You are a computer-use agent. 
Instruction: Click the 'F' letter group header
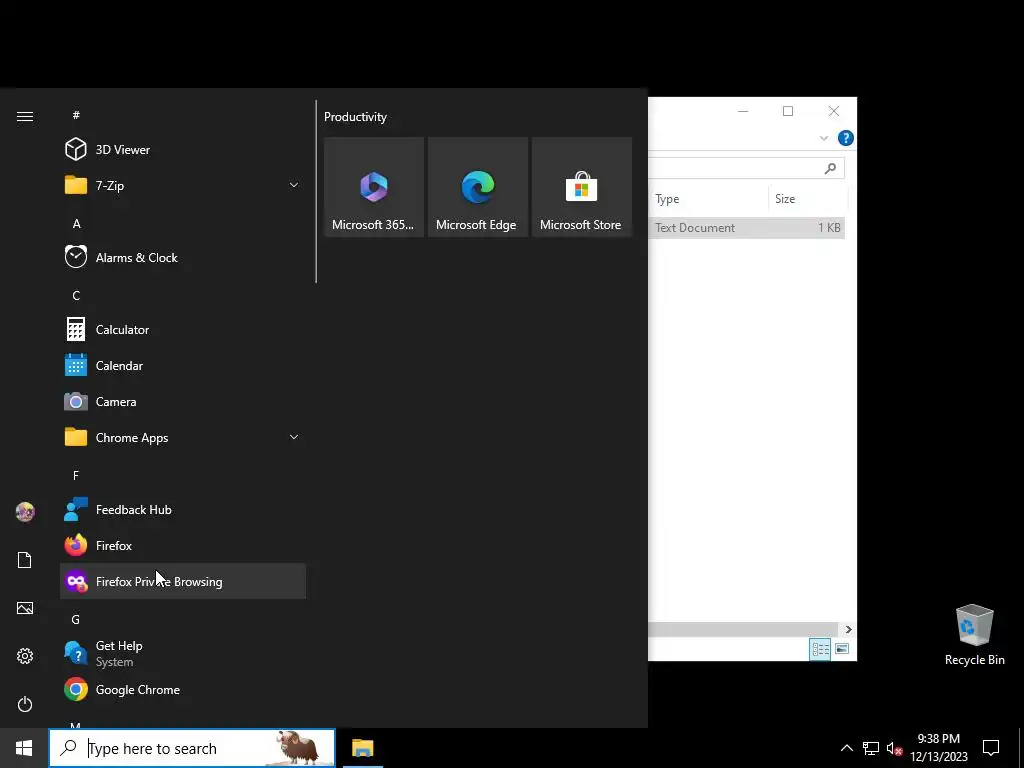click(x=76, y=475)
